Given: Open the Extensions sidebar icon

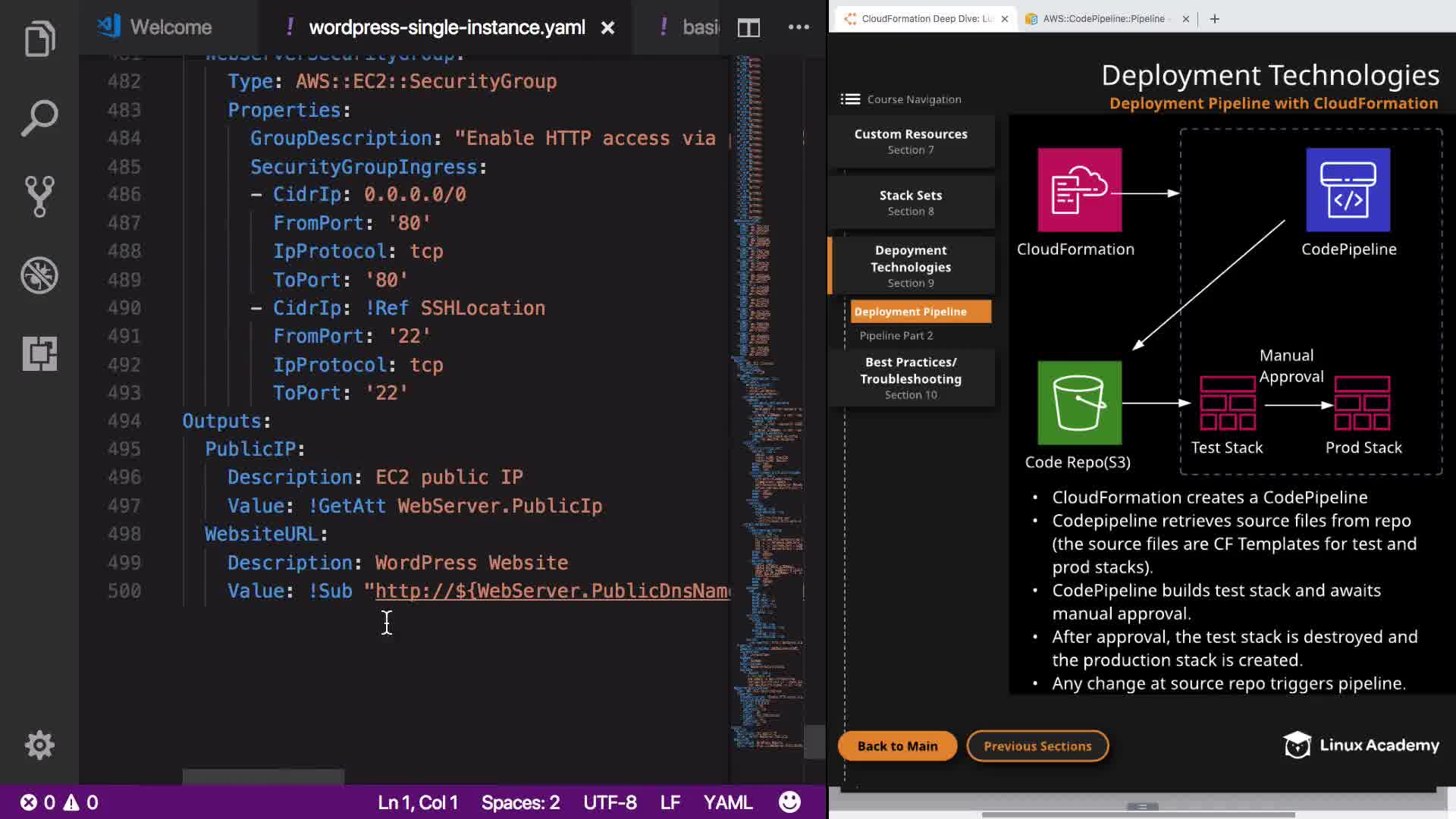Looking at the screenshot, I should tap(39, 353).
